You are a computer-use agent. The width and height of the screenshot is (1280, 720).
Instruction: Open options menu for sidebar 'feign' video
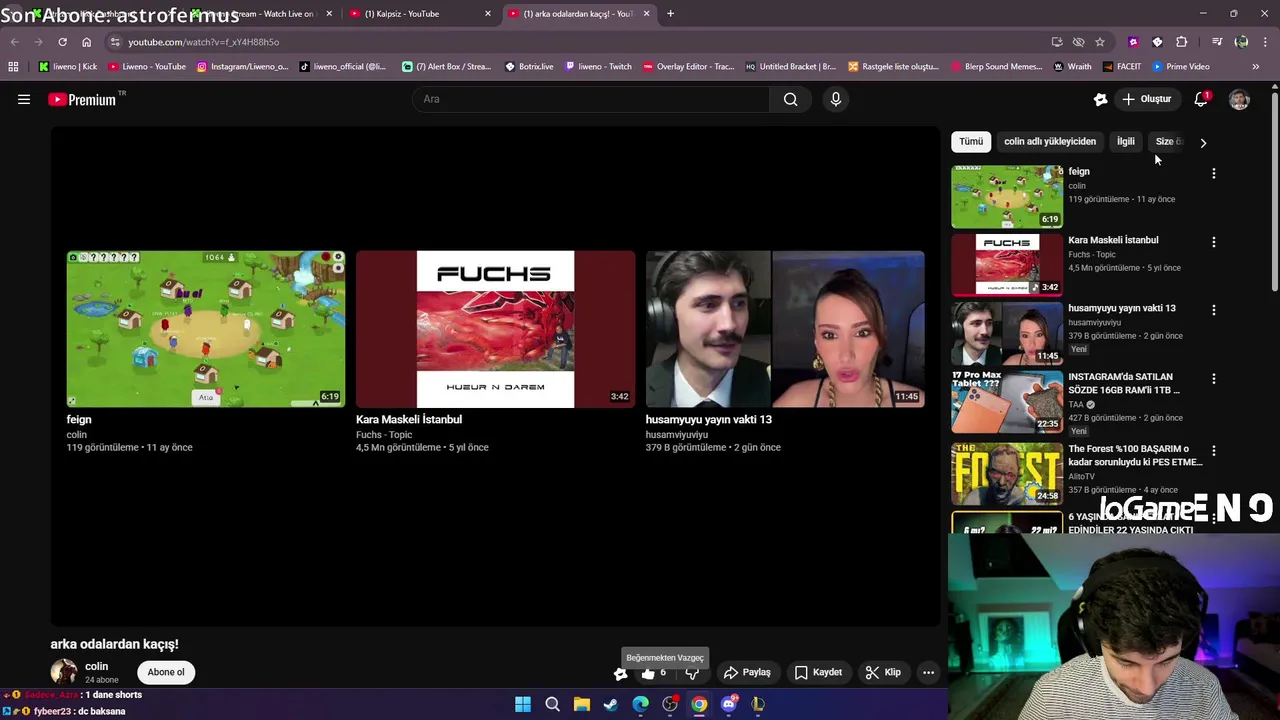(x=1214, y=174)
